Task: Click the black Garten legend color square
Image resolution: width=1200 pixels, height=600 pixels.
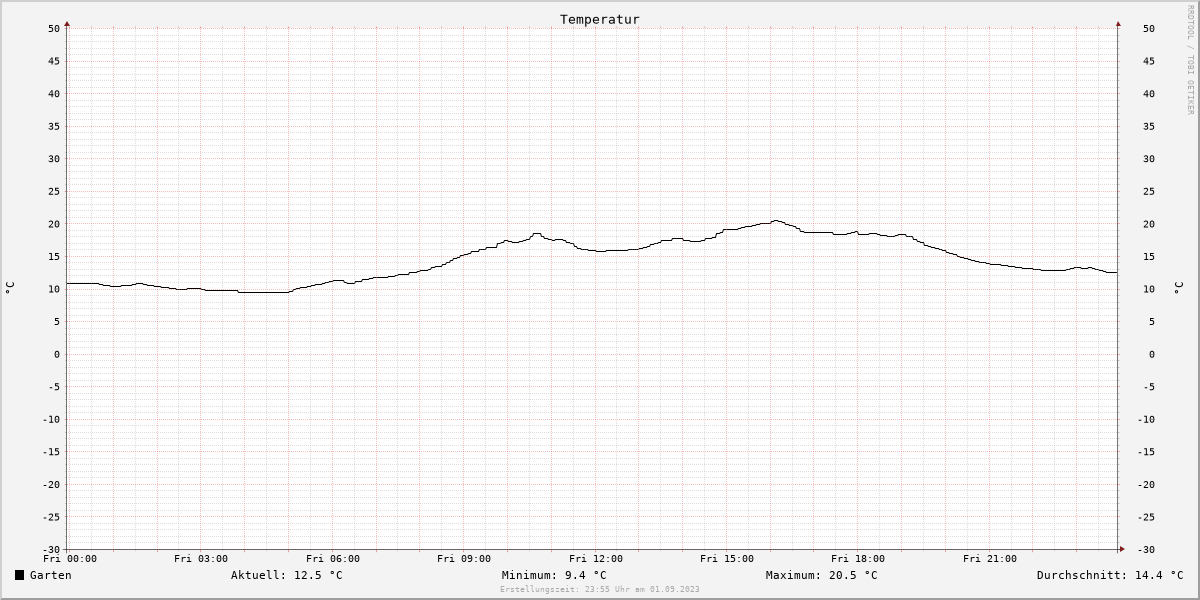Action: (x=20, y=575)
